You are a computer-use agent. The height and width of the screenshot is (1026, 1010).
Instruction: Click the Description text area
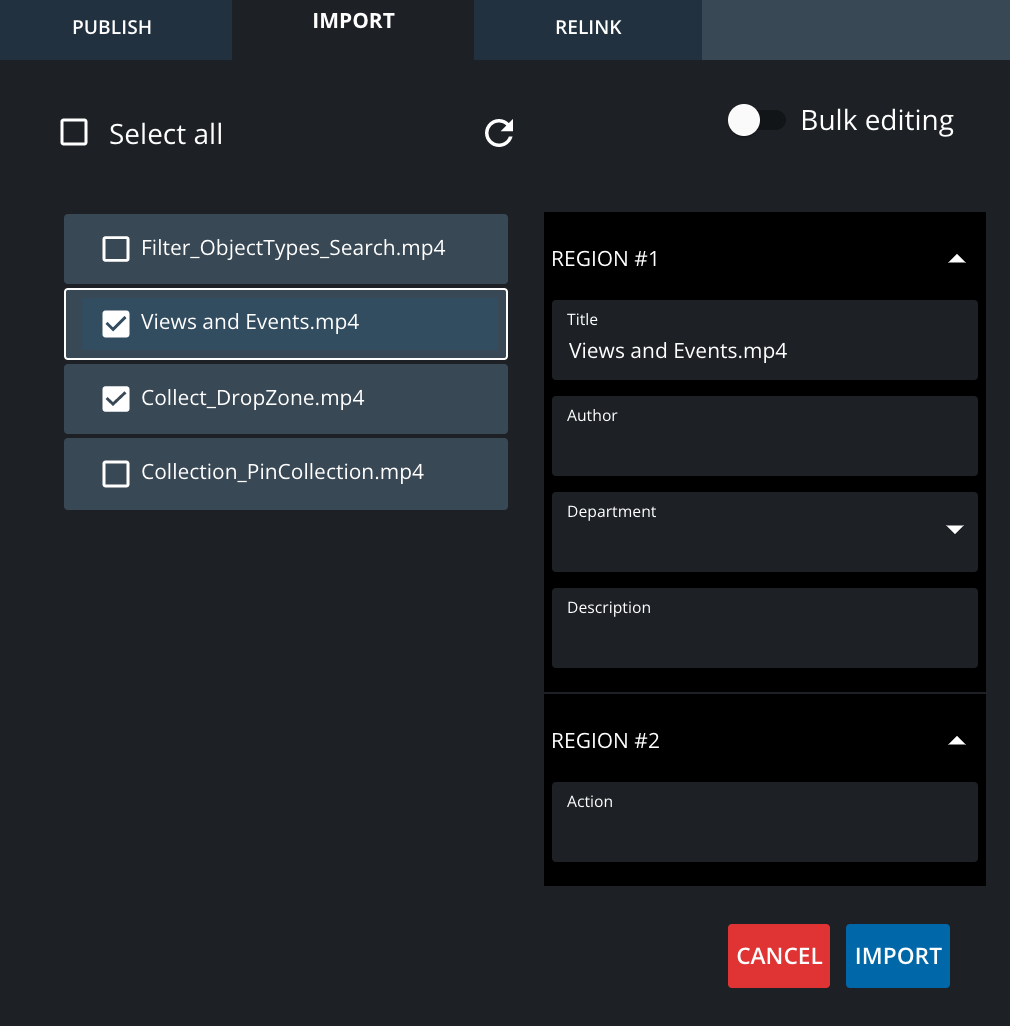[764, 632]
